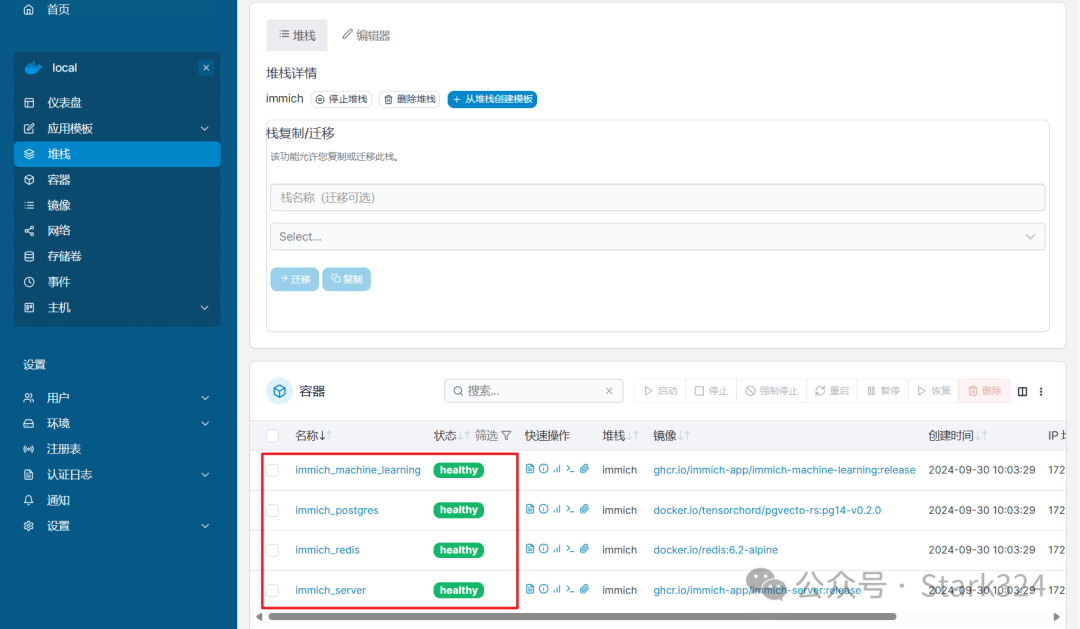Open the docker.io/redis:6.2-alpine image link
Screen dimensions: 1080x629
(x=716, y=550)
